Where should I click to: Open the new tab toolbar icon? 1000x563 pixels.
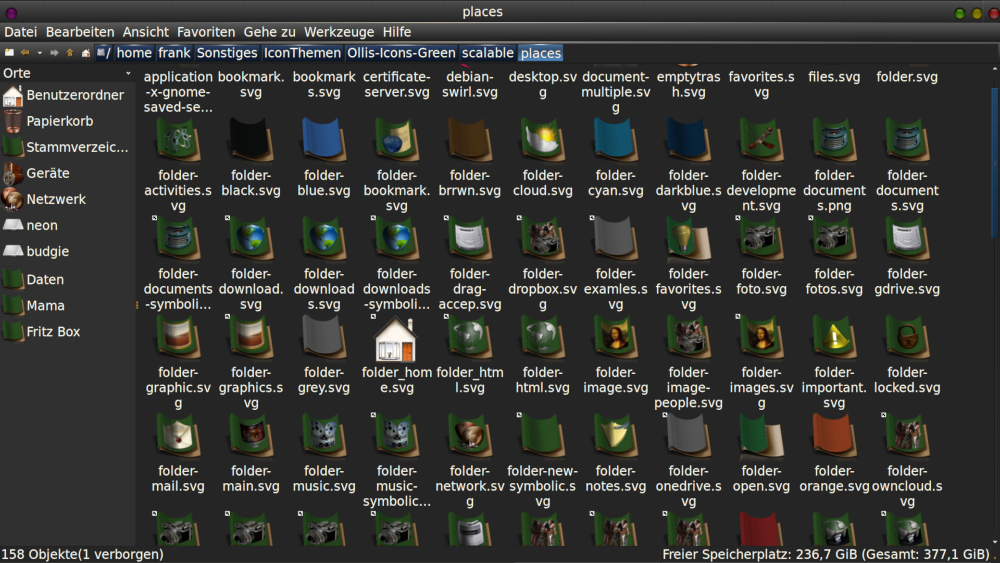point(10,53)
